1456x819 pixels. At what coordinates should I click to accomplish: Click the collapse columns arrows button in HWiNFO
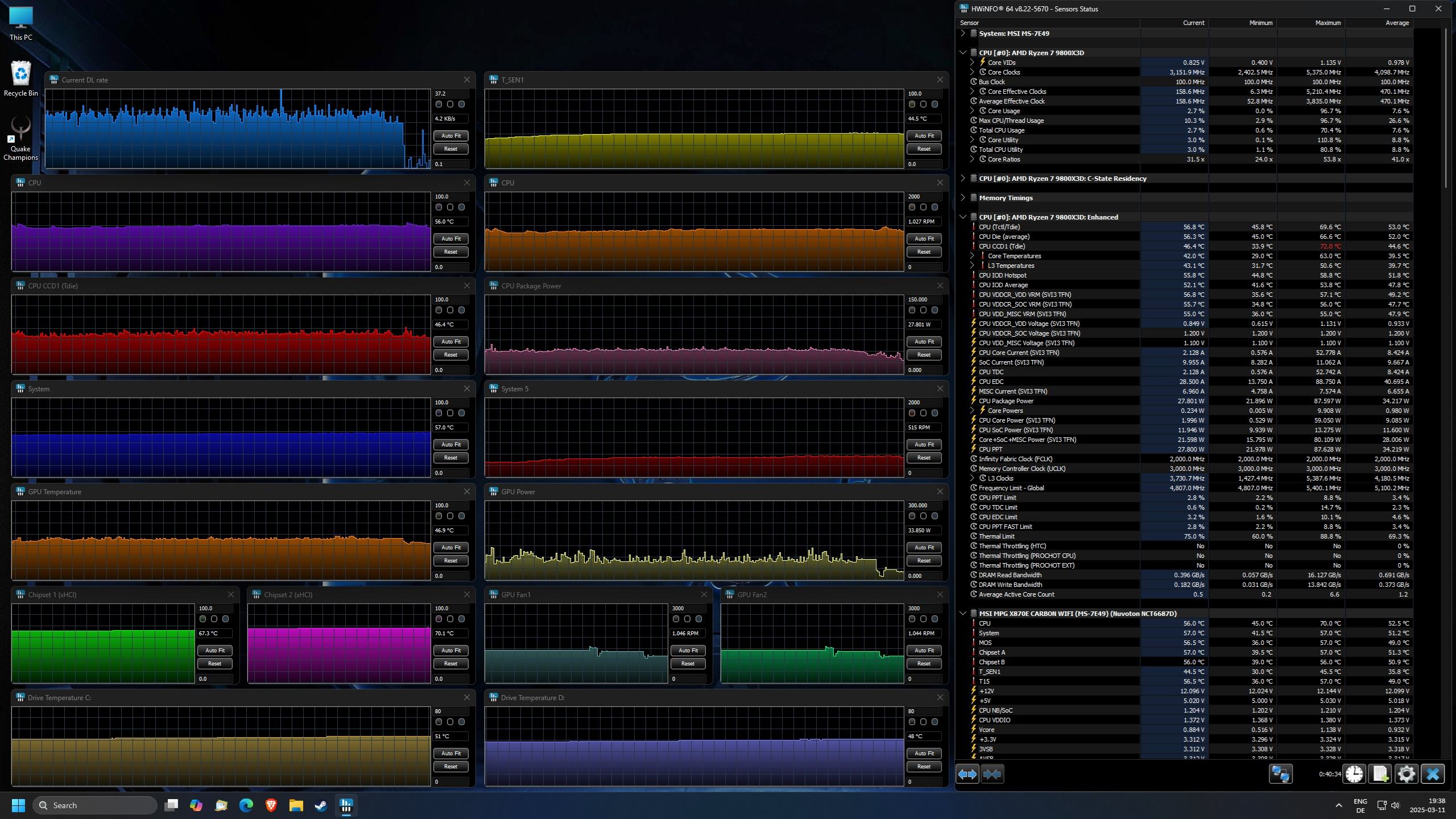click(x=992, y=774)
